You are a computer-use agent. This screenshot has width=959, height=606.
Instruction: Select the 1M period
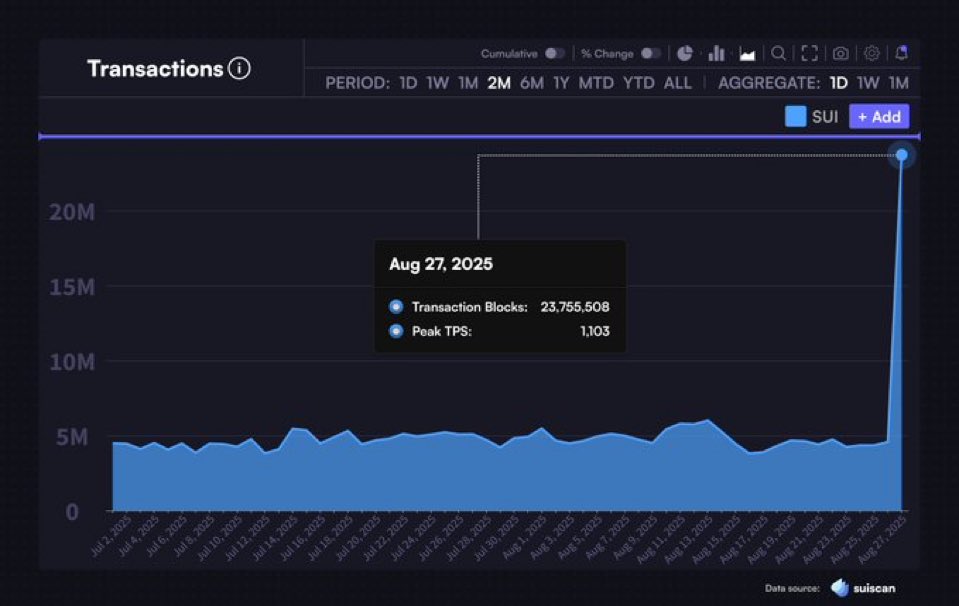(x=468, y=83)
